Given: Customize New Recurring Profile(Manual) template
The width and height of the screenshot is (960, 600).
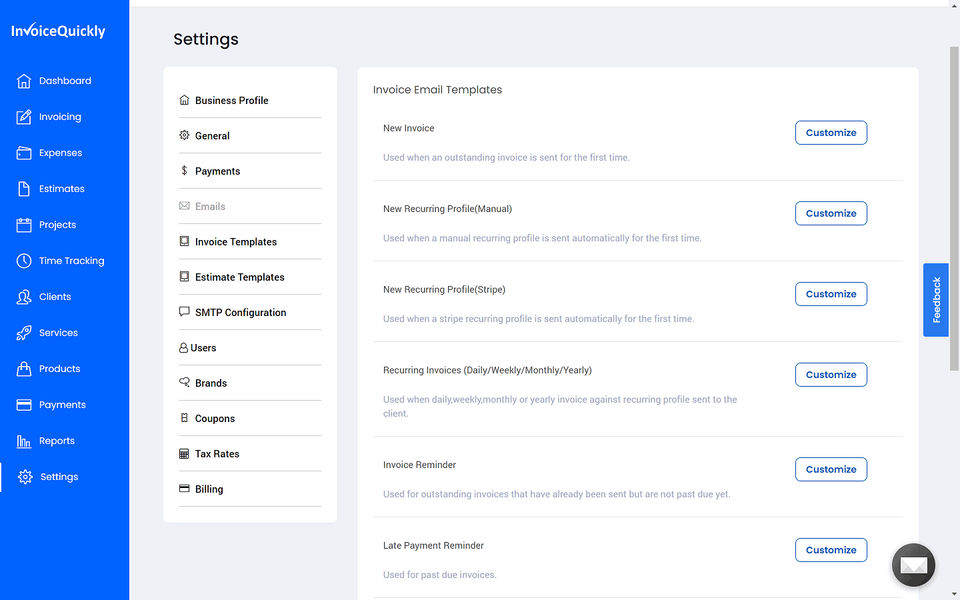Looking at the screenshot, I should [831, 214].
